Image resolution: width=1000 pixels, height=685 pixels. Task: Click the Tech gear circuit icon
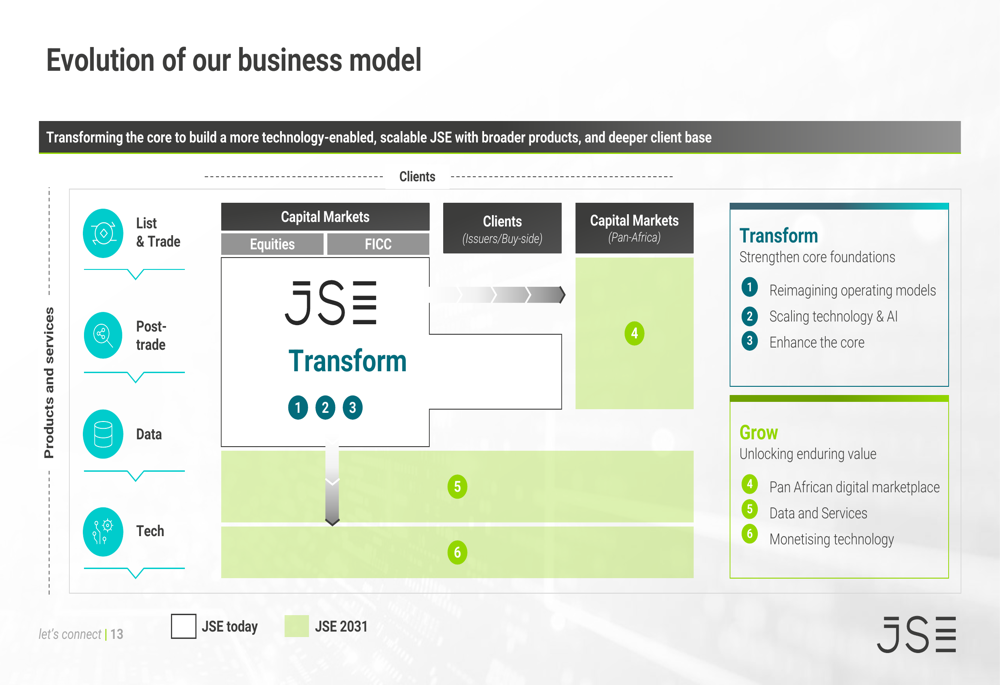click(103, 531)
